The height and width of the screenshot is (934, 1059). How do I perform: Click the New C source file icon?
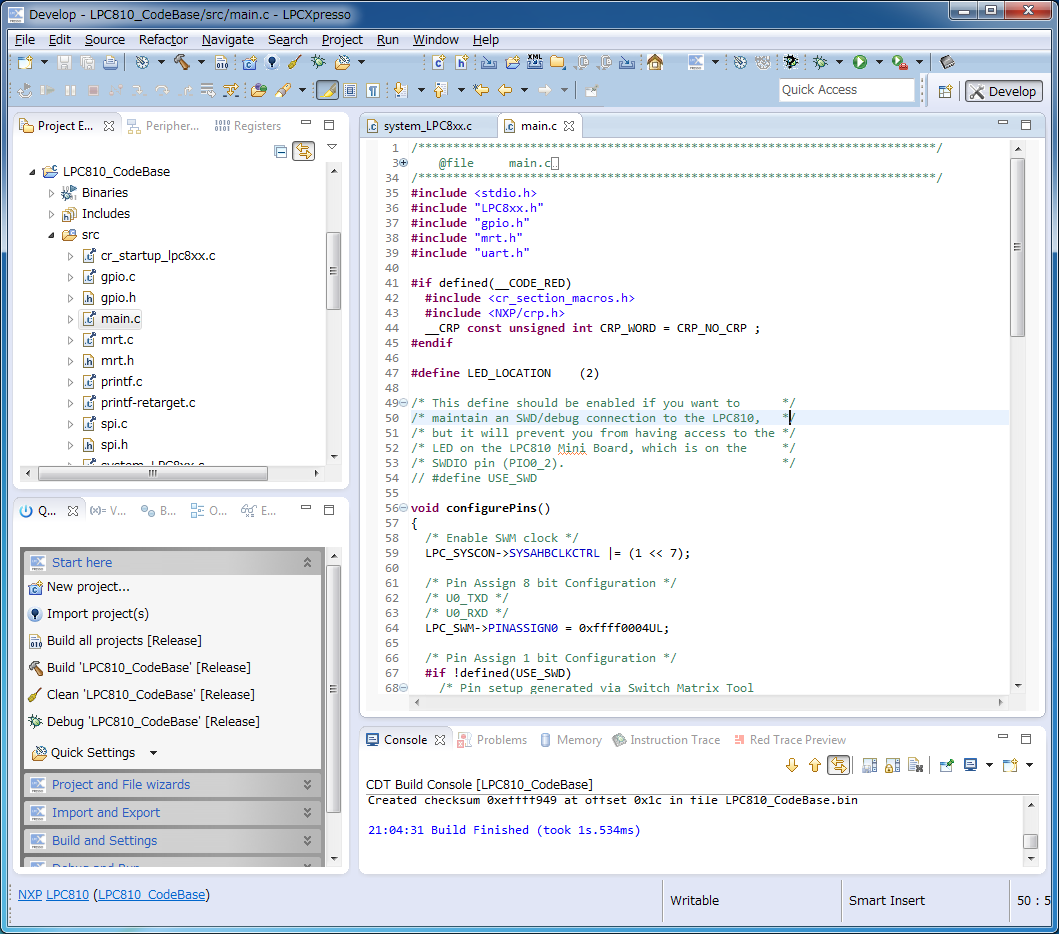(438, 63)
